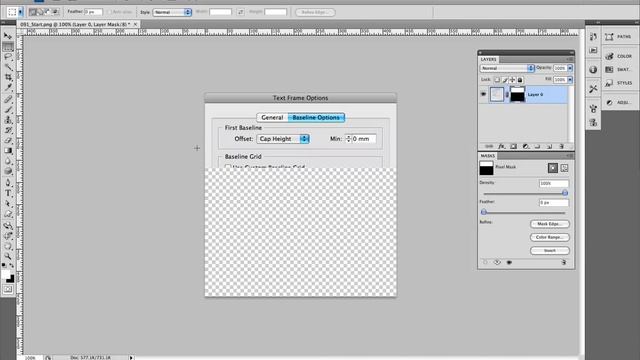
Task: Select the Crop tool
Action: click(x=8, y=77)
